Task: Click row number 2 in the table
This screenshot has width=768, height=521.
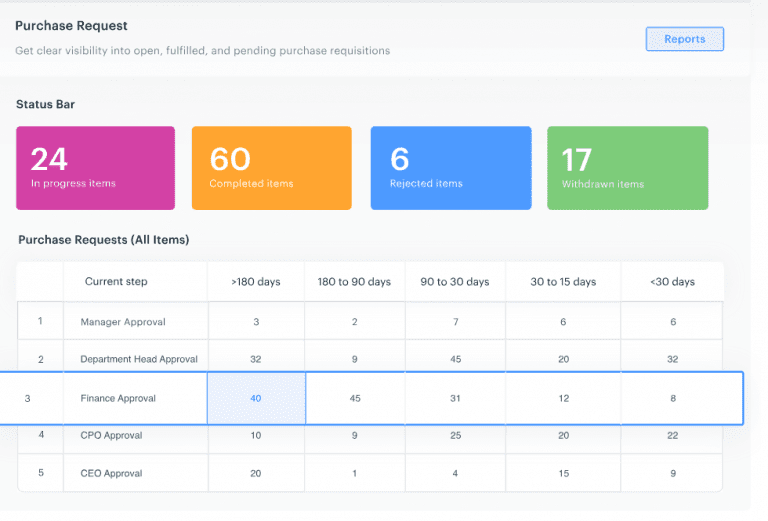Action: 41,359
